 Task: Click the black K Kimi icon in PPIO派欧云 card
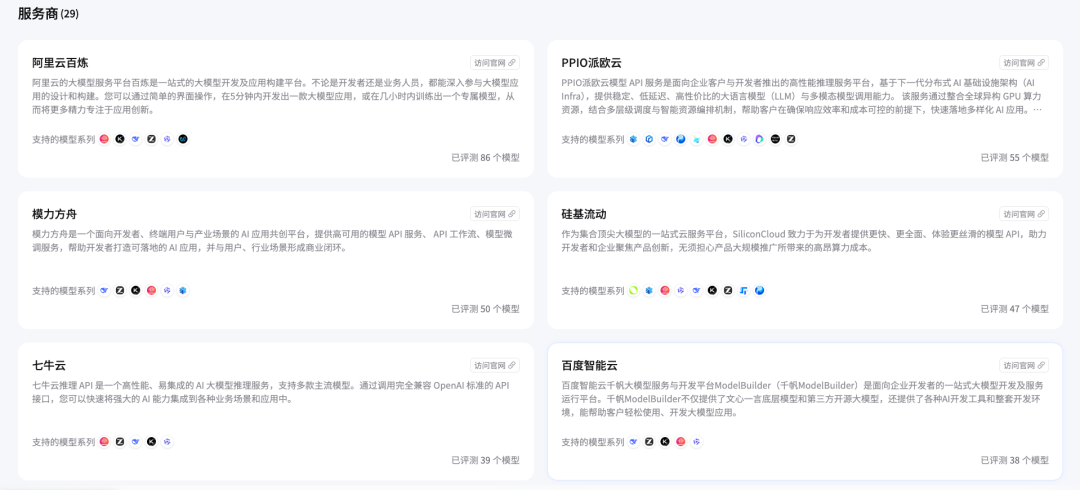point(728,139)
